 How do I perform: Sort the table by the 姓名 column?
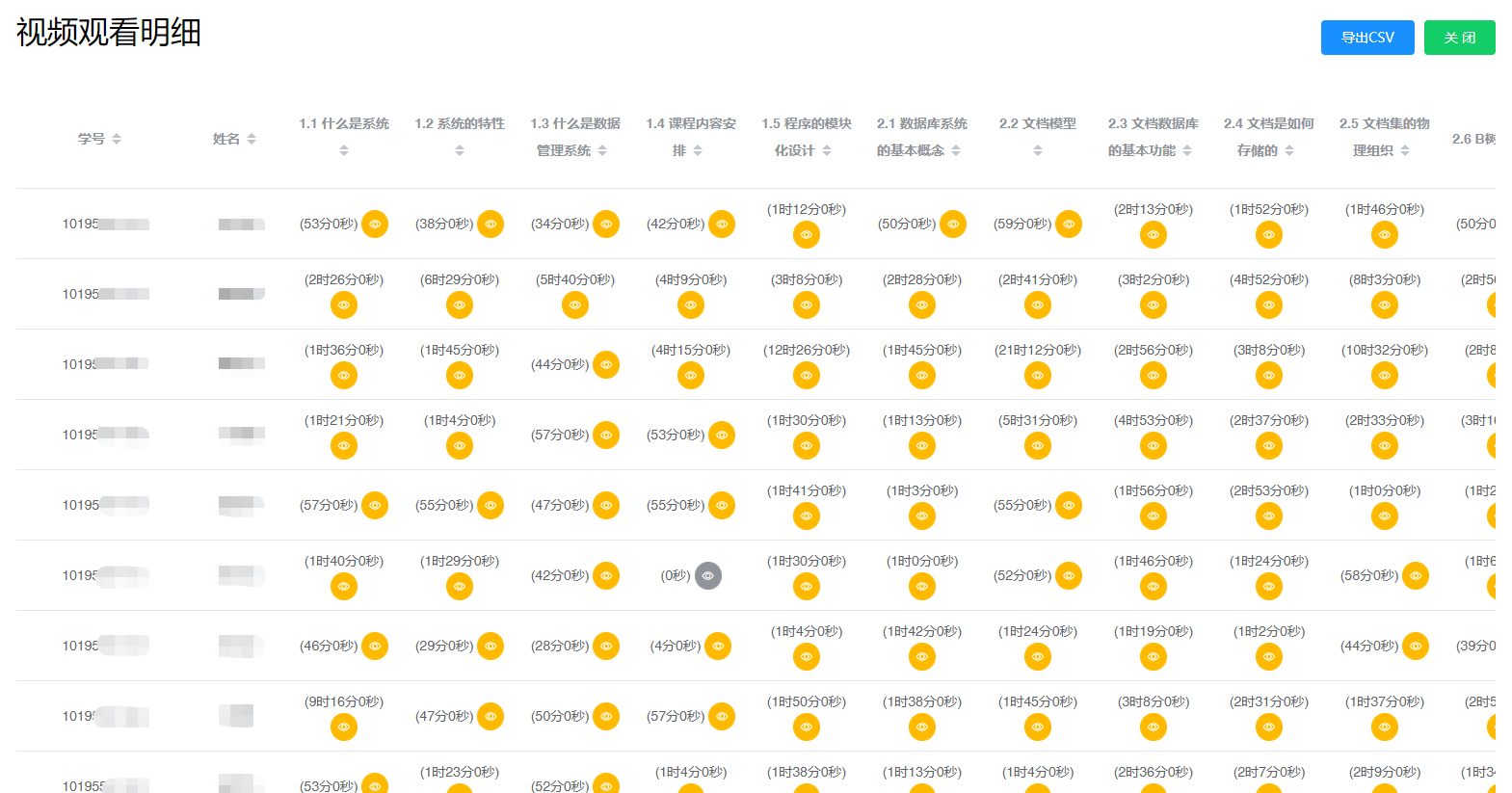pos(252,139)
